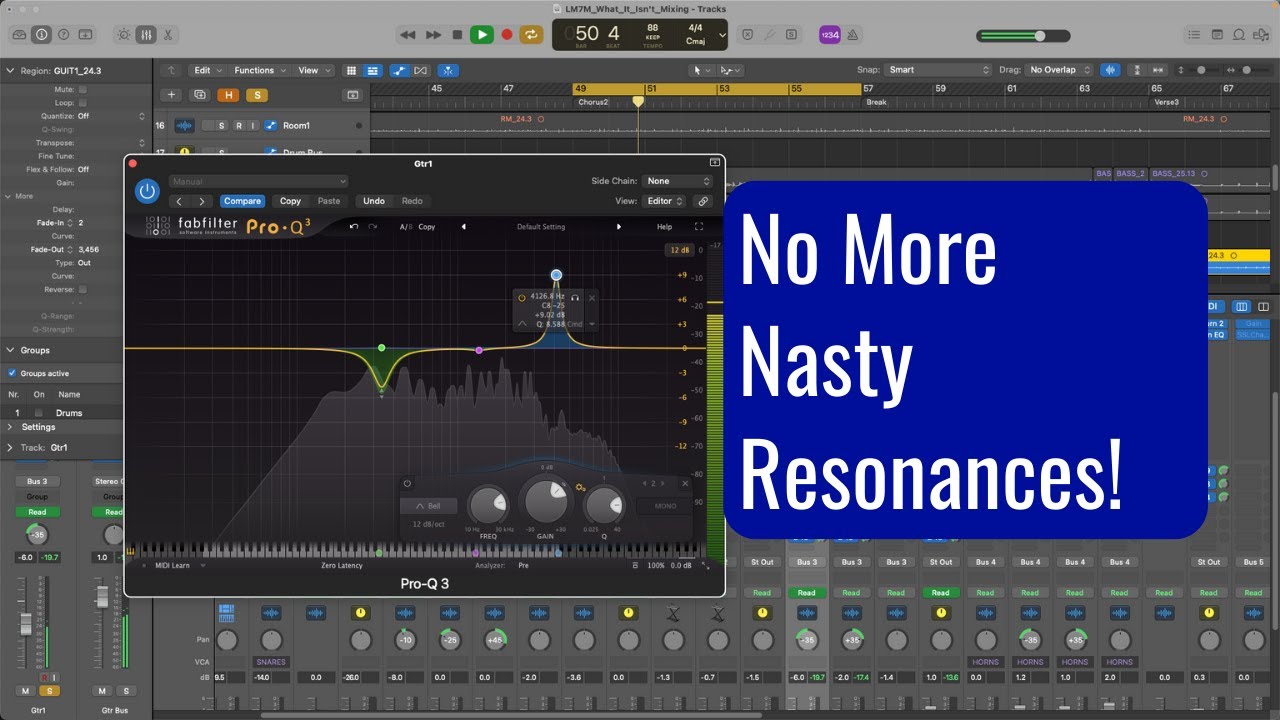Screen dimensions: 1280x720
Task: Click the grid view icon in Tracks toolbar
Action: click(x=351, y=70)
